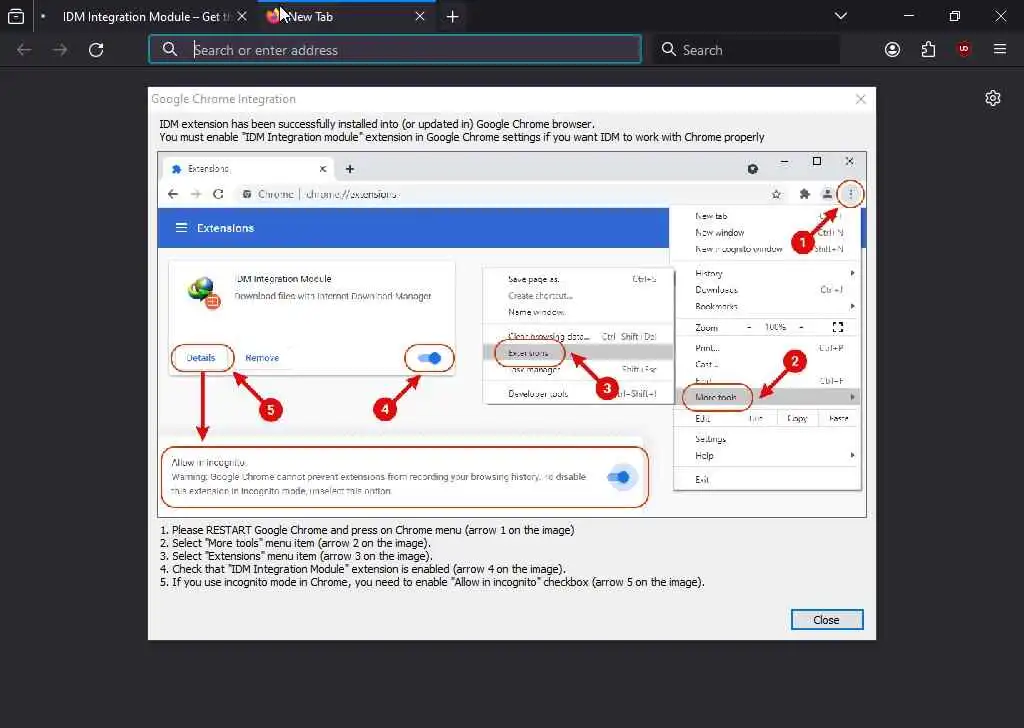Open Firefox View from the tab strip

16,16
